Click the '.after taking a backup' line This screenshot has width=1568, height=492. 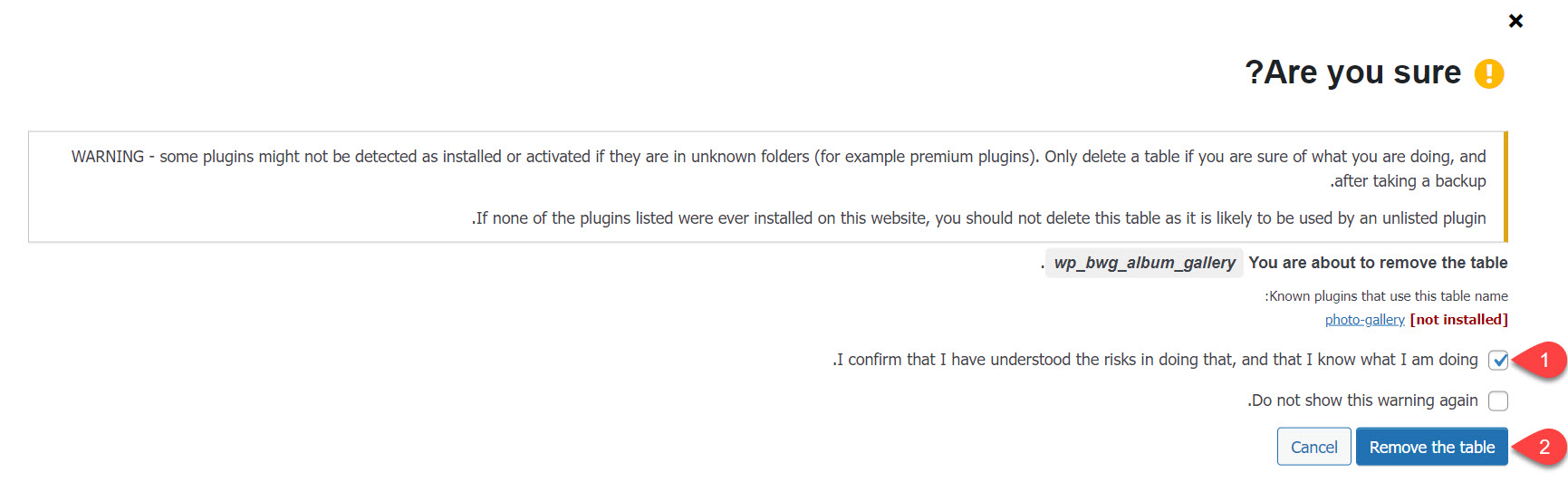(x=1408, y=181)
